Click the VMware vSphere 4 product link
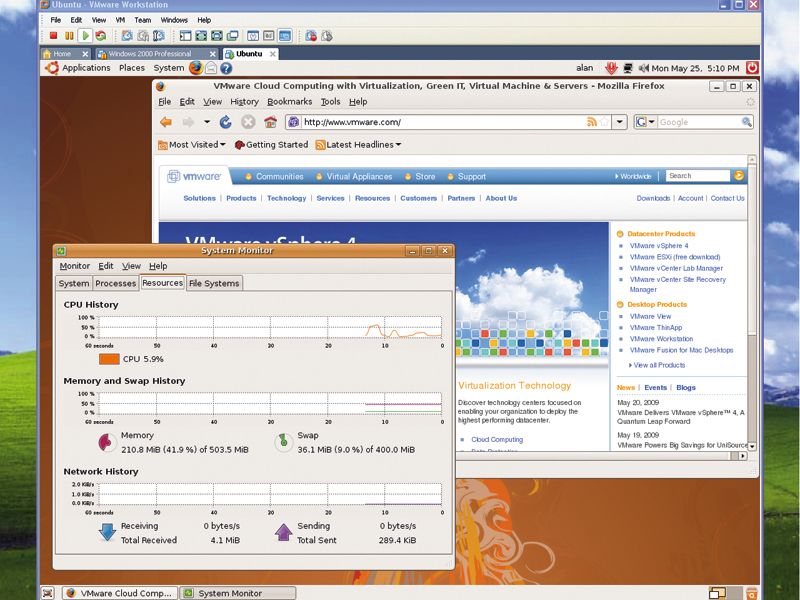Screen dimensions: 800x600 (x=659, y=245)
